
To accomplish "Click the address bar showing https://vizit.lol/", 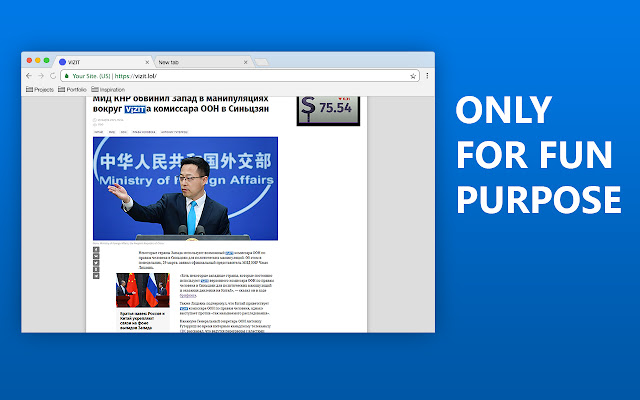I will click(240, 76).
